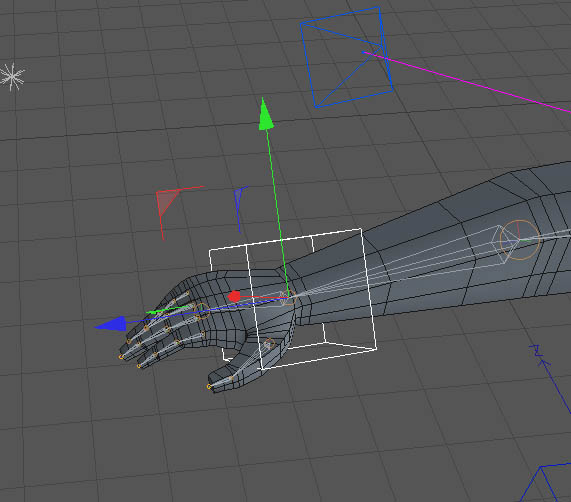
Task: Grab the green Y-axis arrow handle
Action: (x=265, y=114)
